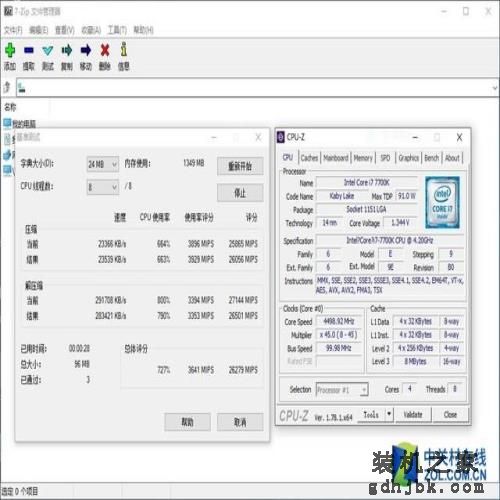This screenshot has height=500, width=500.
Task: Click the Close button in CPU-Z footer
Action: (450, 414)
